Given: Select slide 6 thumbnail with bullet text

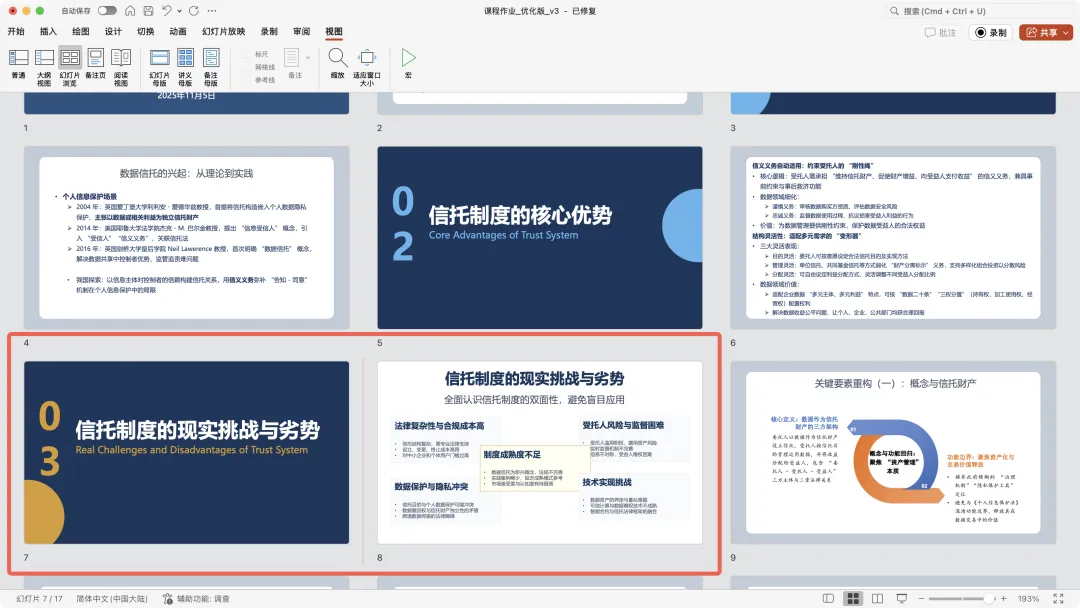Looking at the screenshot, I should (x=893, y=238).
